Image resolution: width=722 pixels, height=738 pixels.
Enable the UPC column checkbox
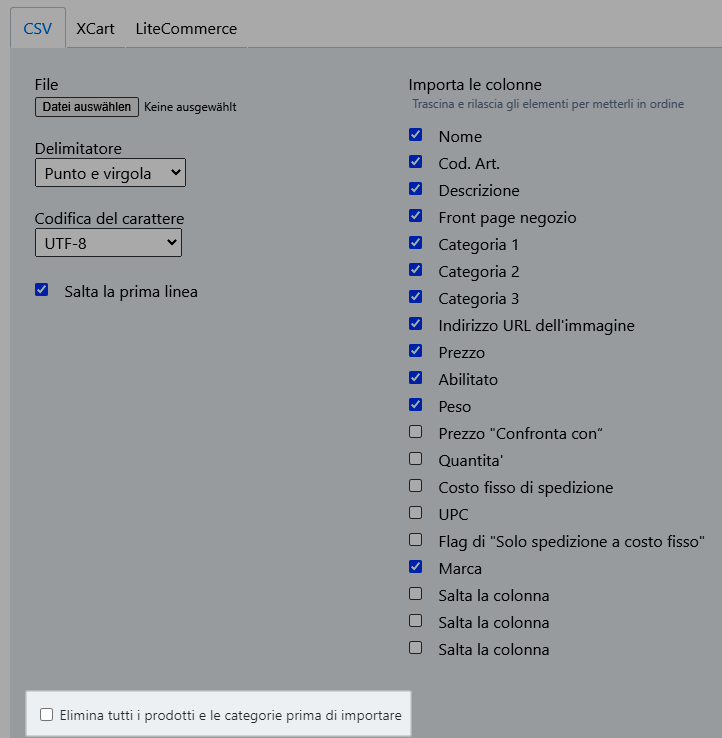click(x=416, y=513)
